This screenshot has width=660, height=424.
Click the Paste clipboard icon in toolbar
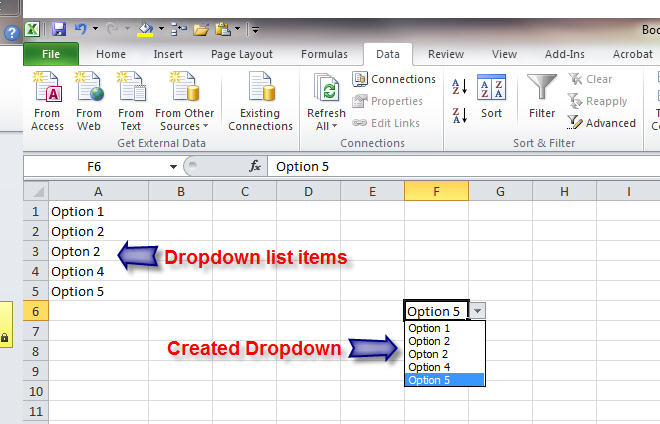223,29
